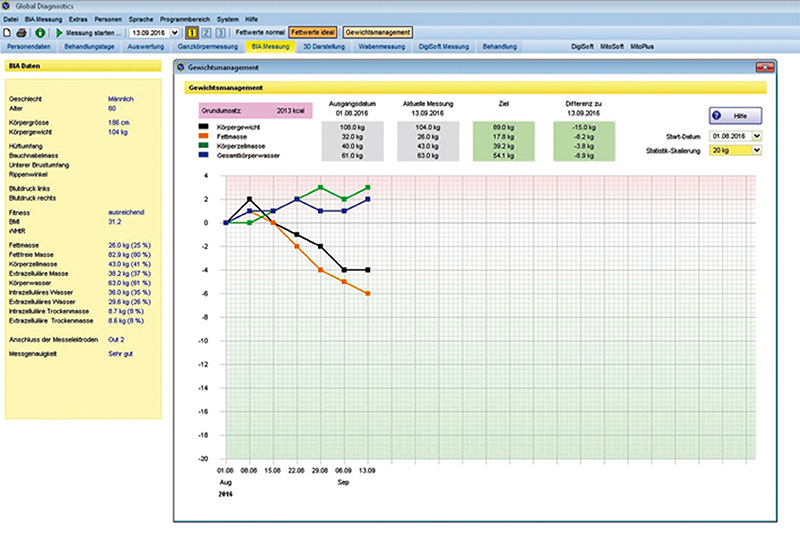
Task: Open the Statistik-Skalierung 20 kg dropdown
Action: coord(757,150)
